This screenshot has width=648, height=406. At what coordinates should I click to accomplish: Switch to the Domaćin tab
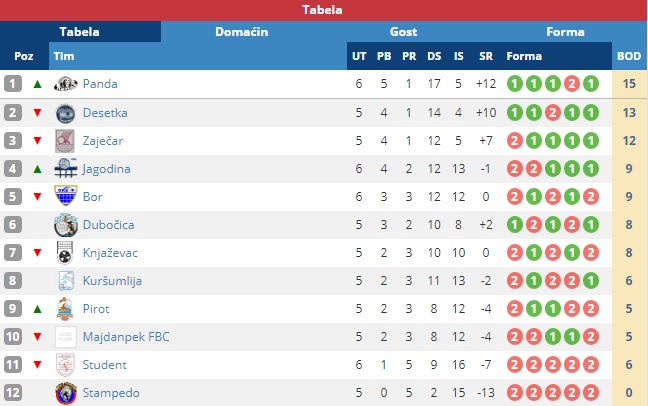coord(242,32)
